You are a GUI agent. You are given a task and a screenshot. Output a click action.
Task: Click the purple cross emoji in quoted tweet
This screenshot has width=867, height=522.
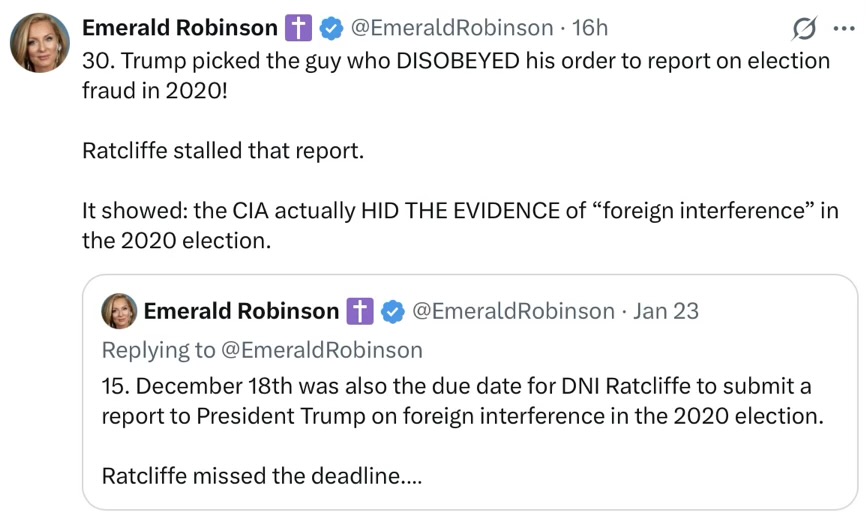coord(360,312)
